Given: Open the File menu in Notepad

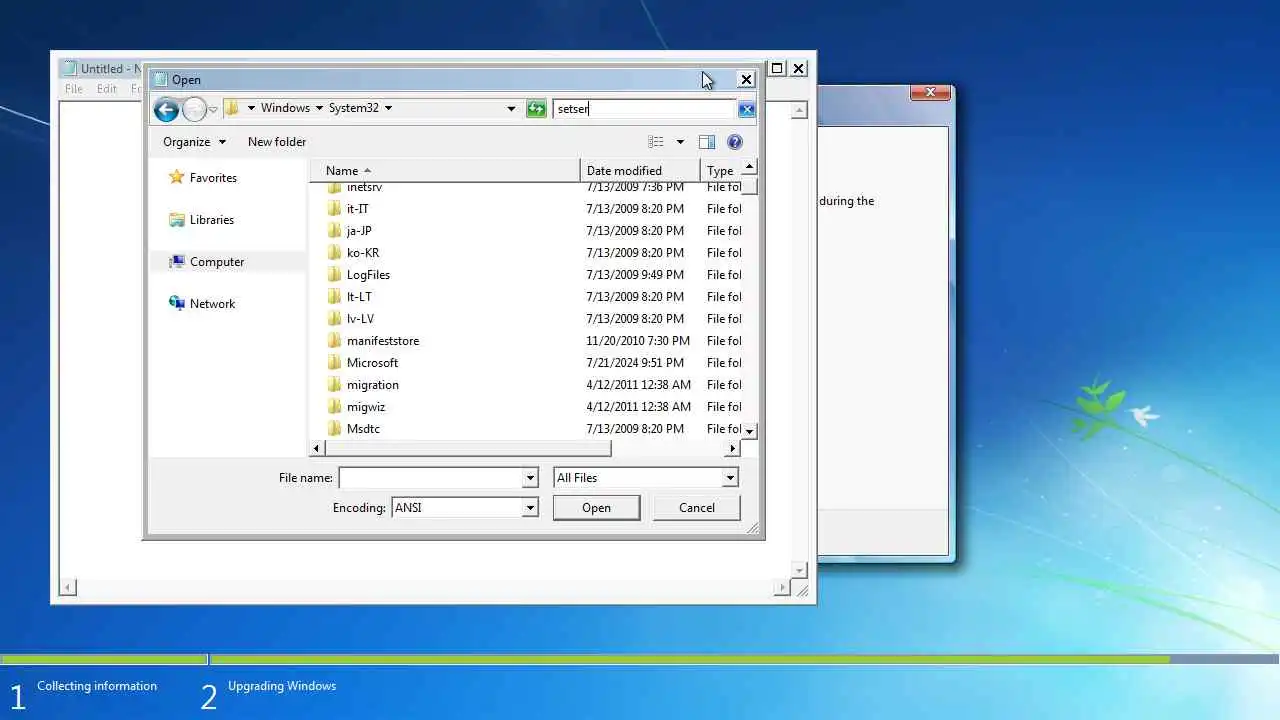Looking at the screenshot, I should (x=74, y=89).
